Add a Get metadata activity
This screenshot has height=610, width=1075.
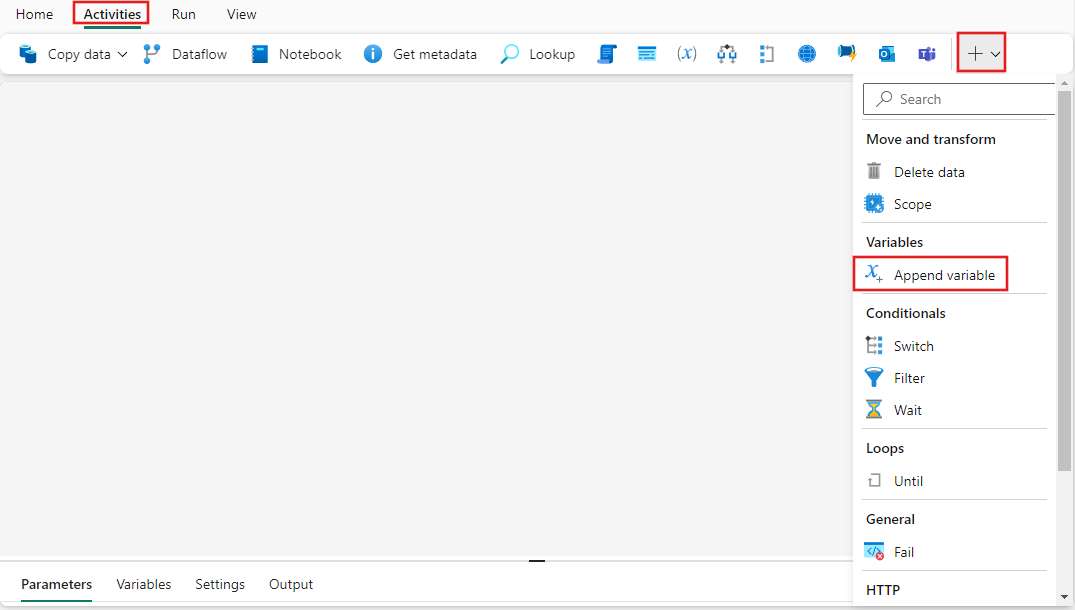(420, 54)
